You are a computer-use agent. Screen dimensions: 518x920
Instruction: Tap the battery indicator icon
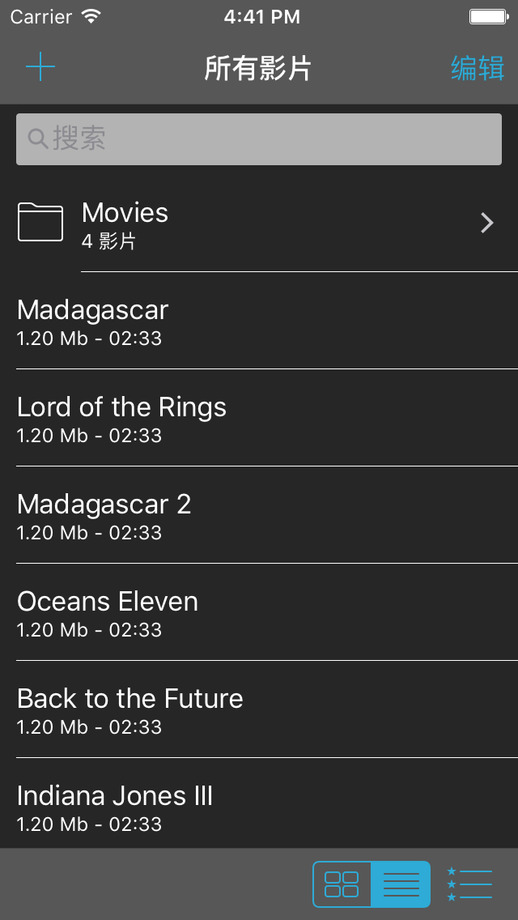click(x=487, y=16)
